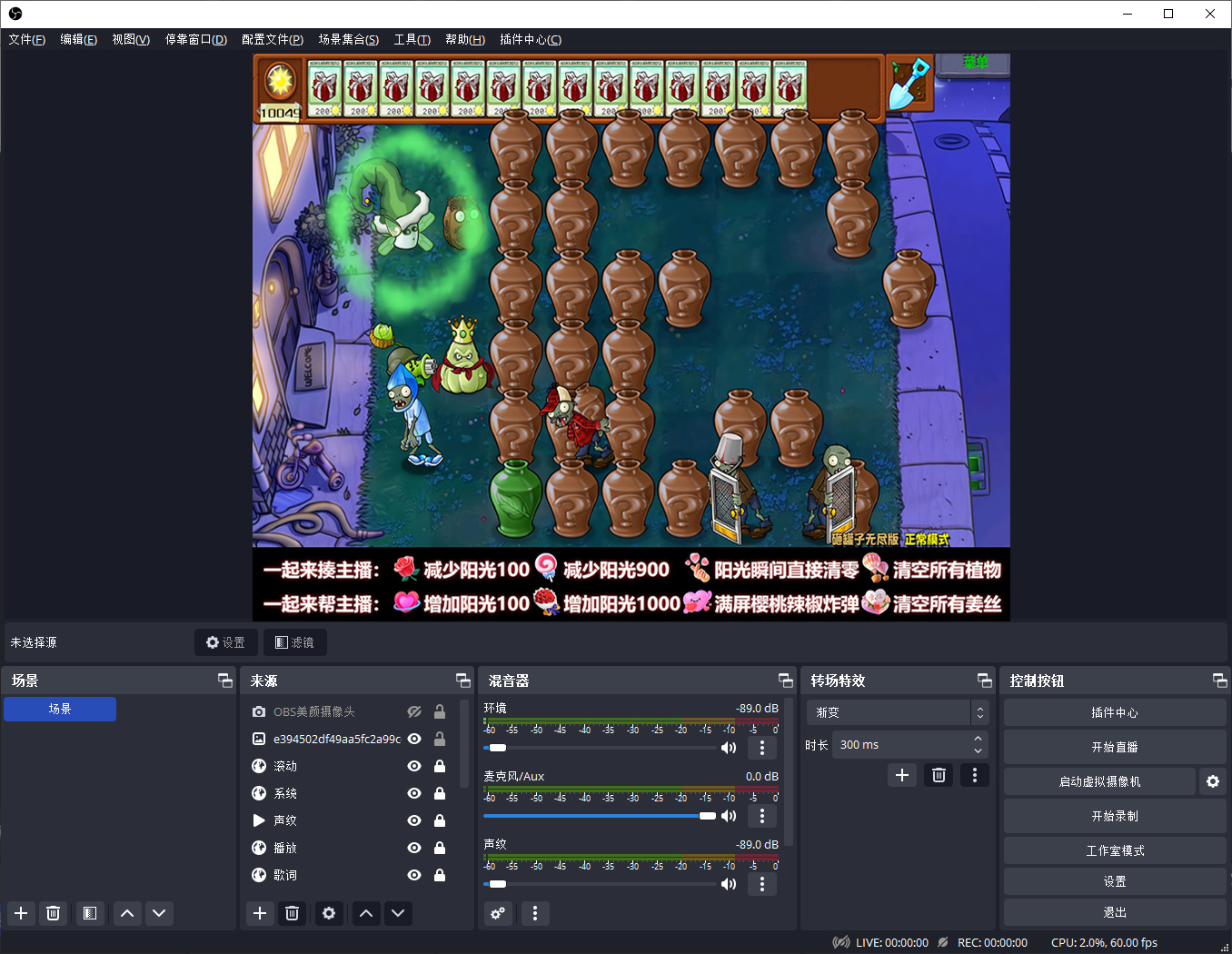Remove the transition with the trash icon

939,775
